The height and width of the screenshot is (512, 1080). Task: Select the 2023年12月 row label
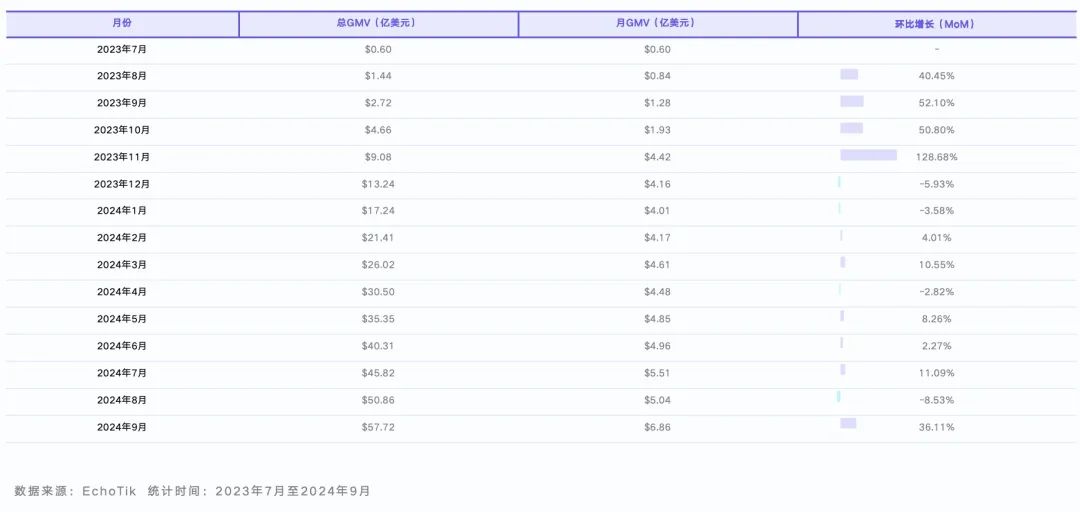[122, 184]
